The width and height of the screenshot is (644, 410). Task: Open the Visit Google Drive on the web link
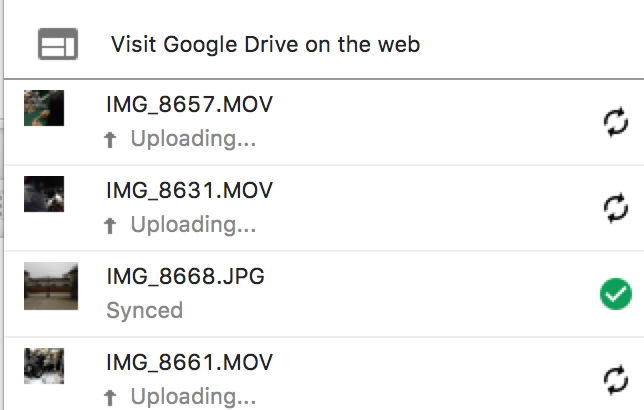point(265,45)
